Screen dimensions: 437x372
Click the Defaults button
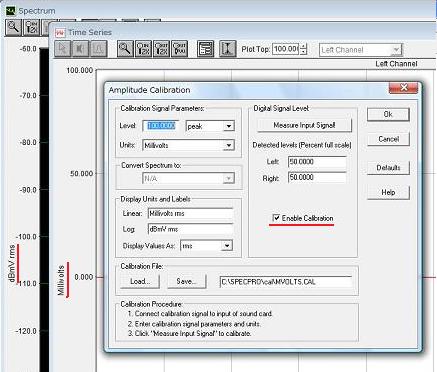pyautogui.click(x=388, y=168)
